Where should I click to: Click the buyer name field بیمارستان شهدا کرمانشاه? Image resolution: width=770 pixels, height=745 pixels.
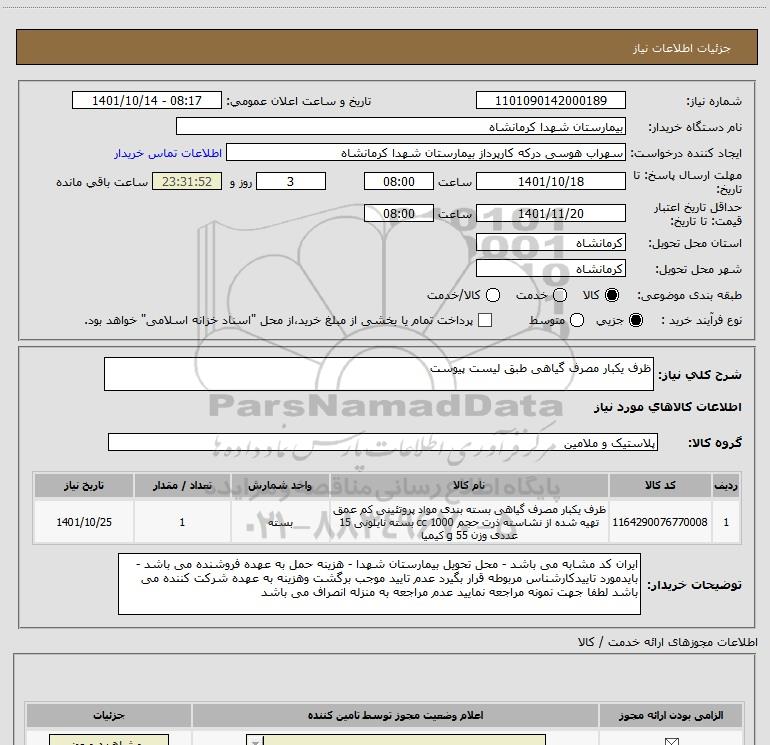(x=401, y=127)
